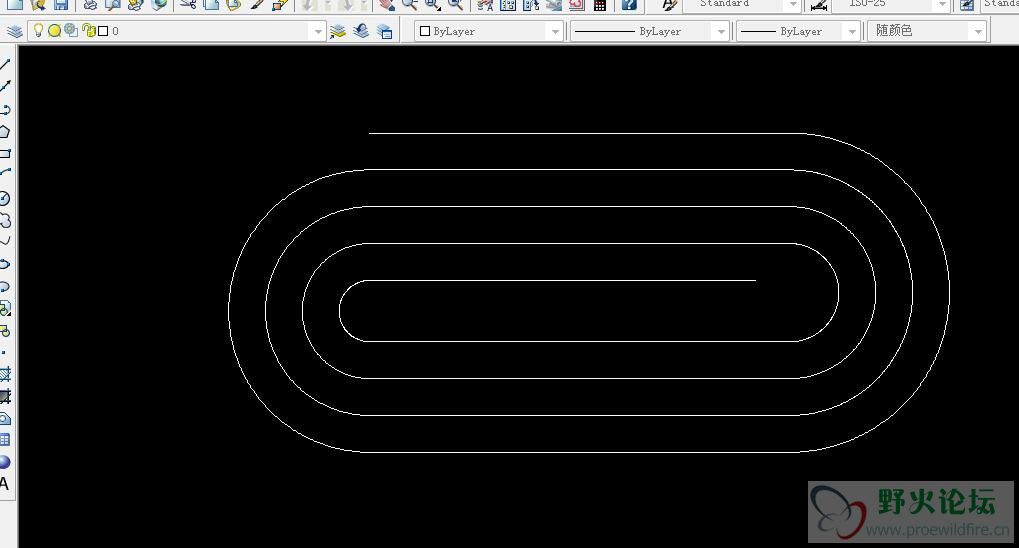Select the Polyline tool
Screen dimensions: 1019x548
(5, 109)
